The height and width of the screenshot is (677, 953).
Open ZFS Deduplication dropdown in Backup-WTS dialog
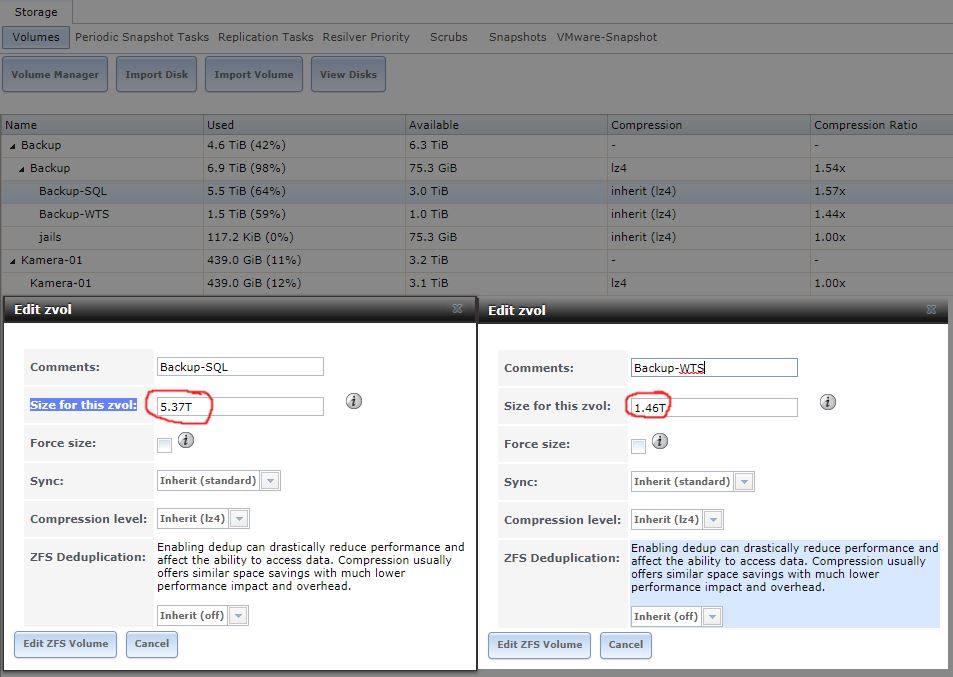pyautogui.click(x=712, y=617)
